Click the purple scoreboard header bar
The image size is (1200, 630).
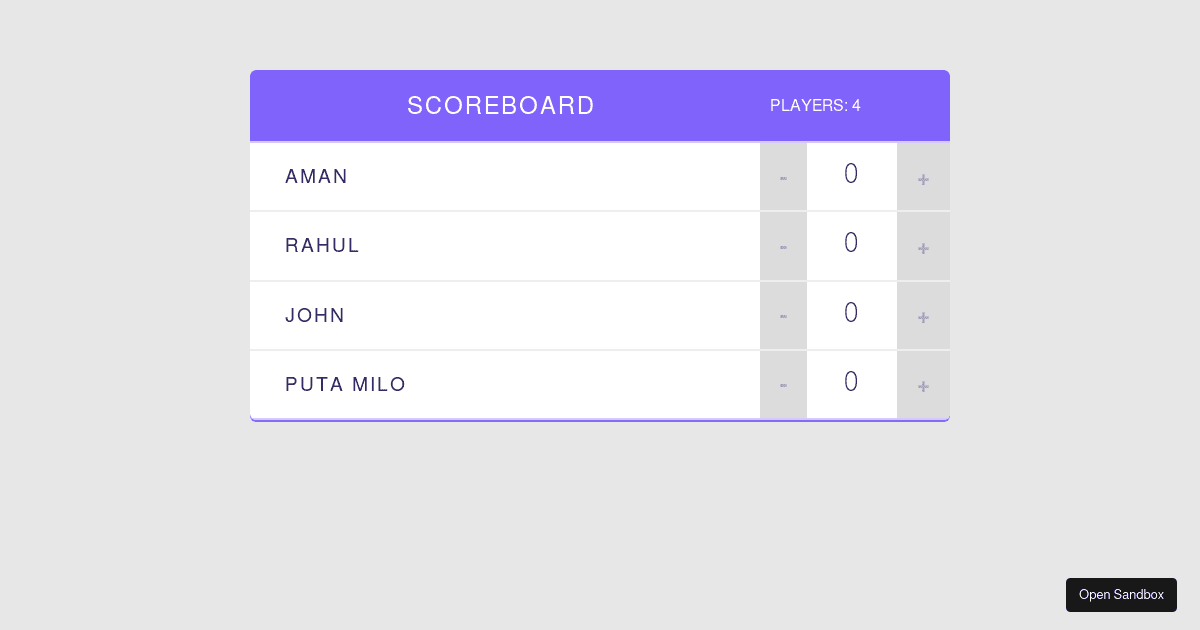click(600, 106)
